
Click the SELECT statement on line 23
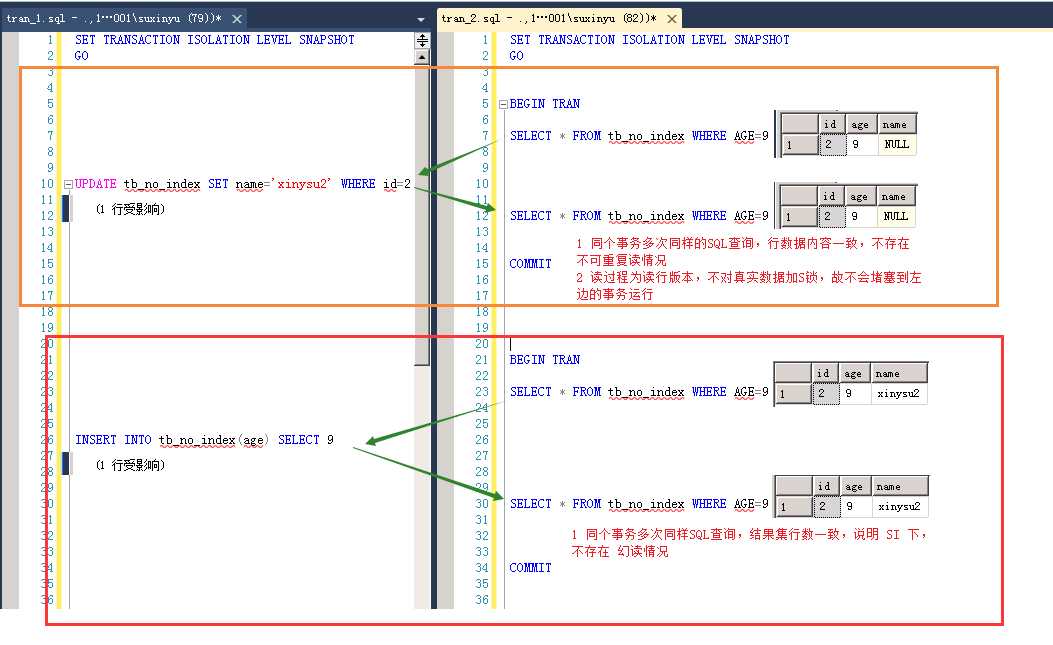[x=639, y=392]
